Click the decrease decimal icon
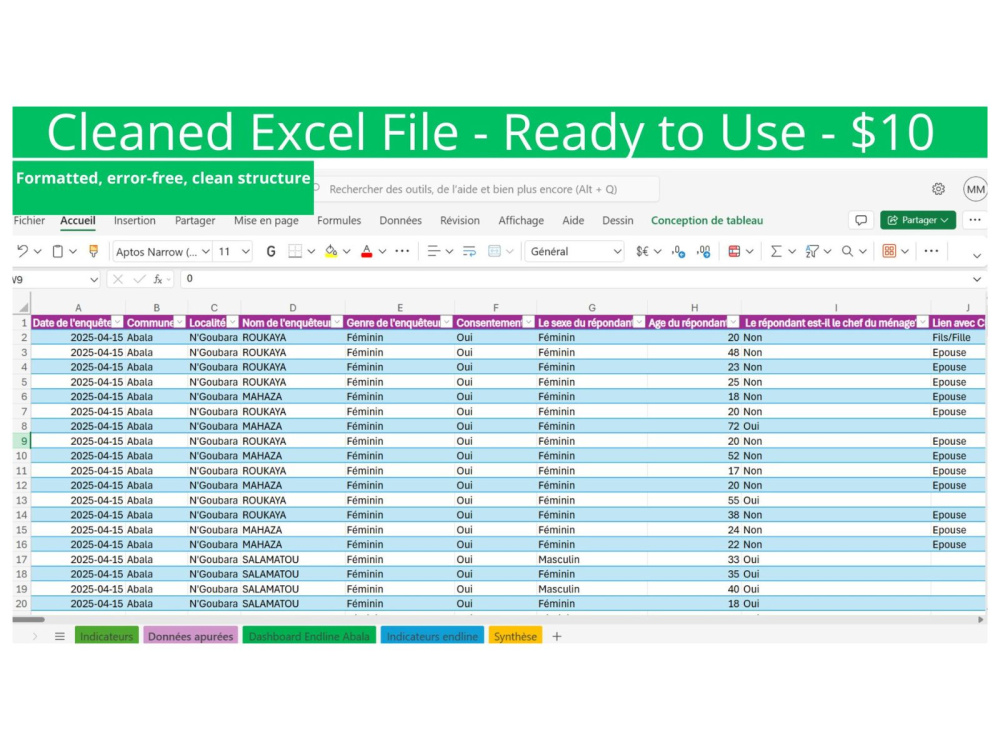1000x750 pixels. [x=679, y=251]
